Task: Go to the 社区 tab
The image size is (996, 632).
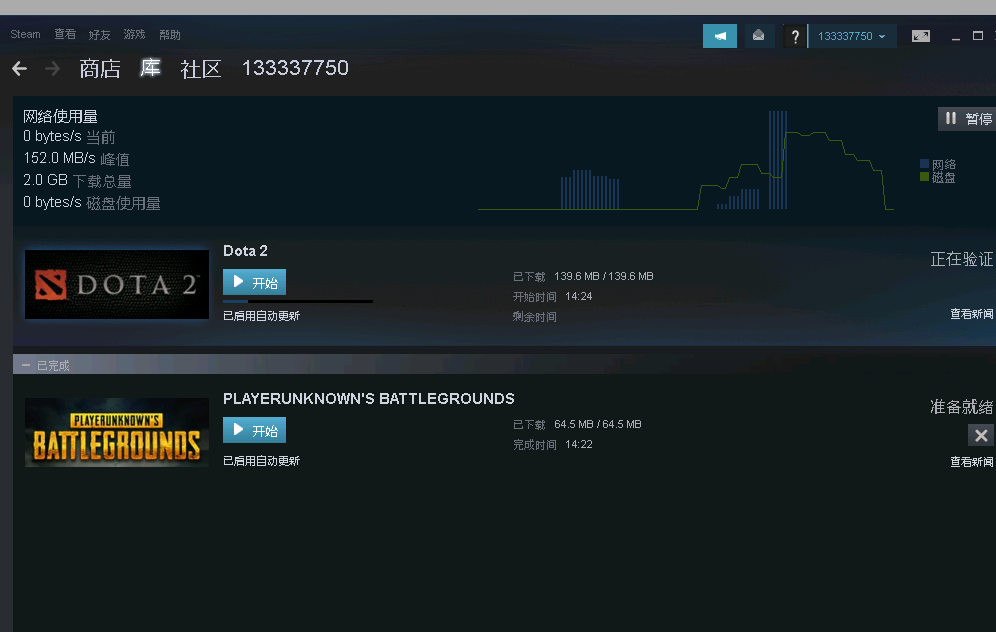Action: coord(201,69)
